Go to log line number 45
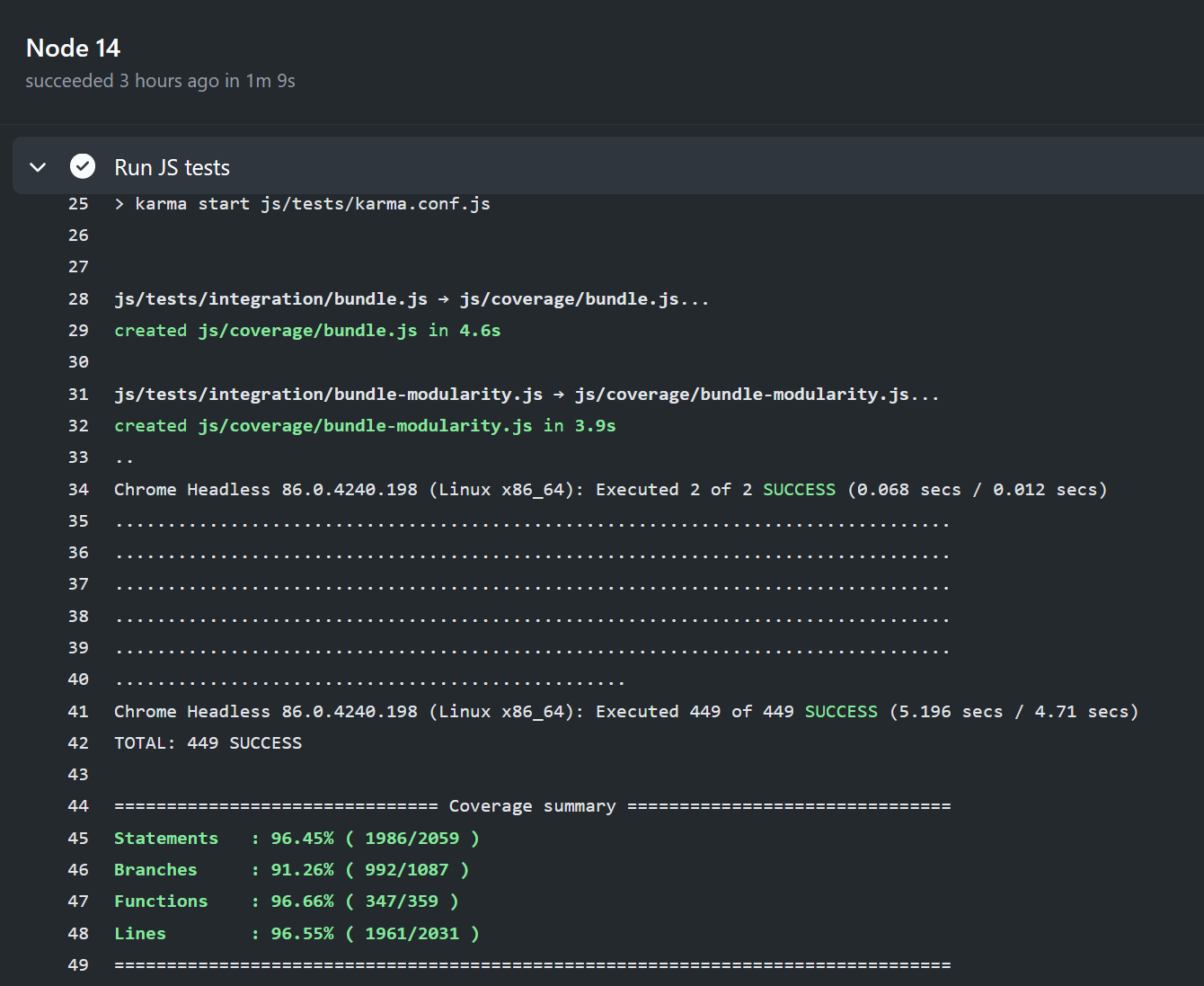 tap(78, 839)
